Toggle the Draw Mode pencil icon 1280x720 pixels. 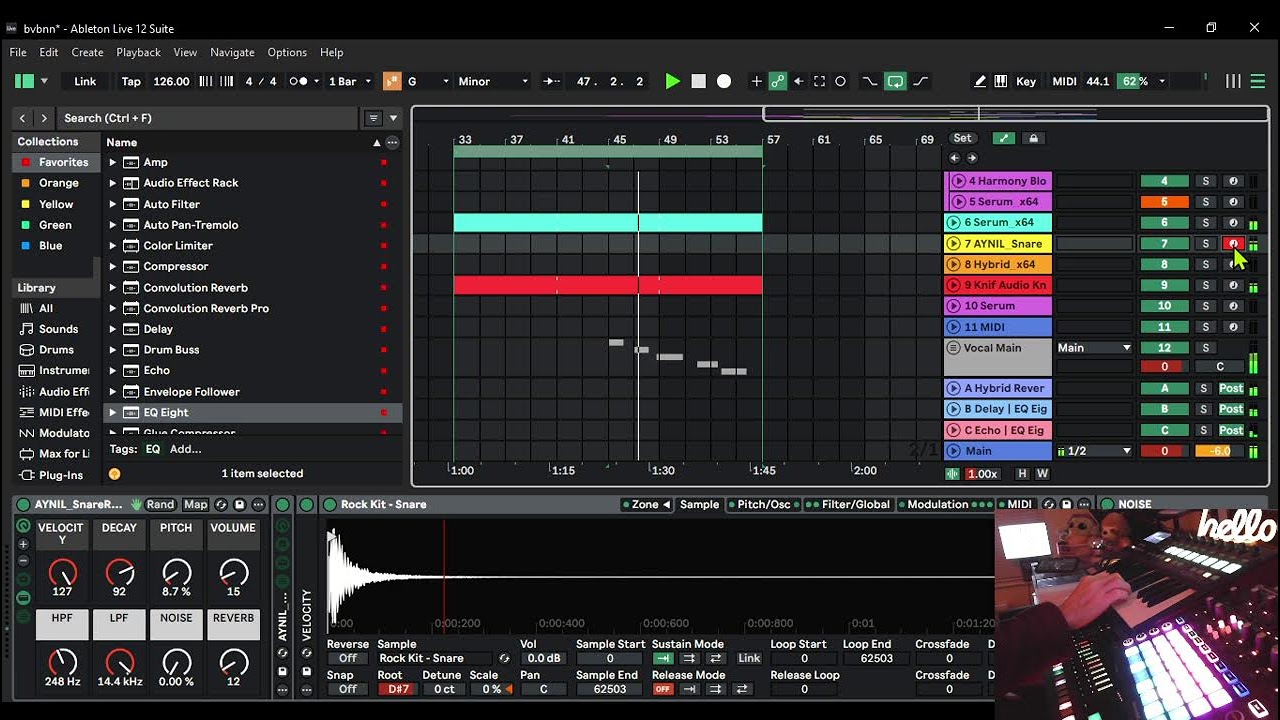pos(980,81)
